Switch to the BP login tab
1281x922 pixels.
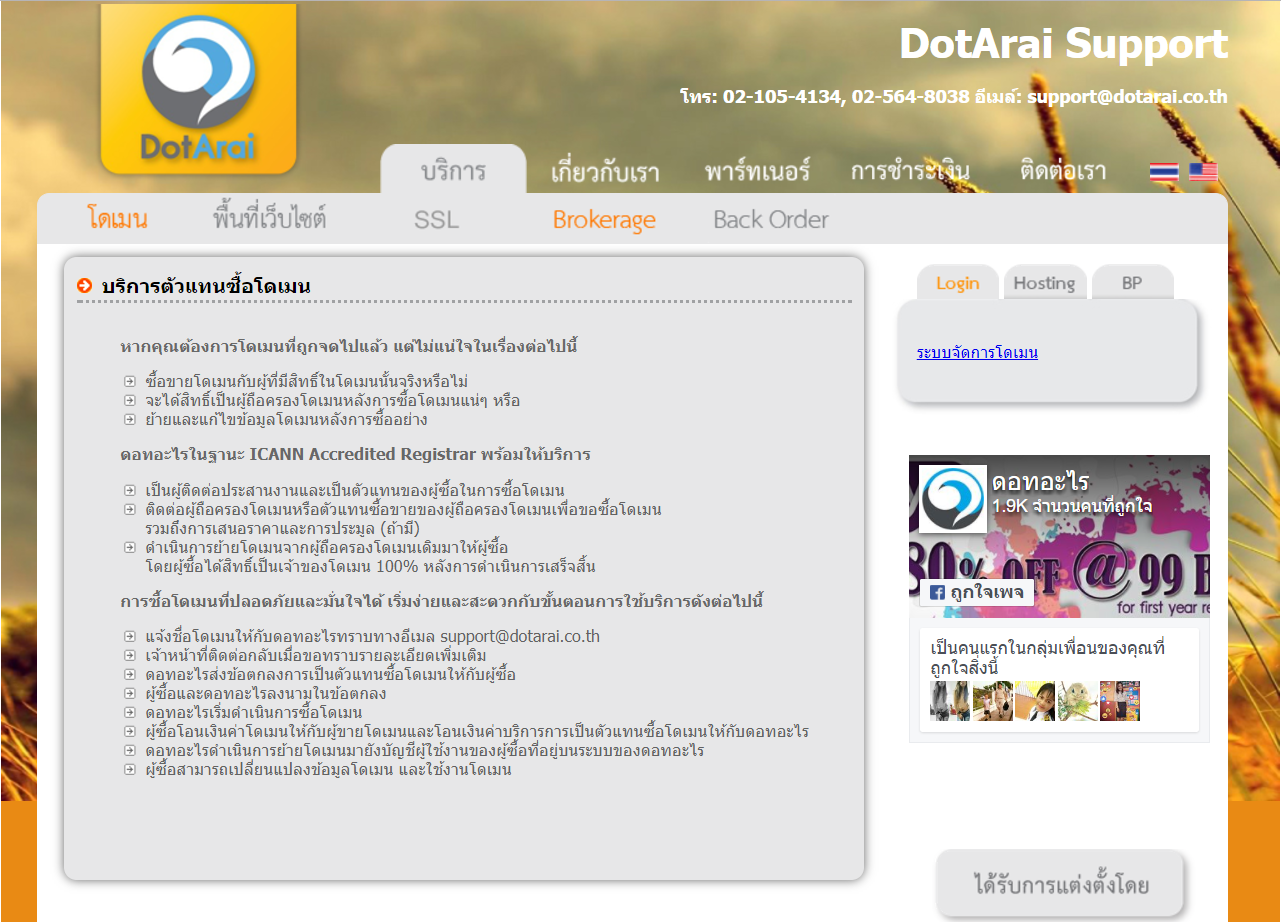(1132, 283)
